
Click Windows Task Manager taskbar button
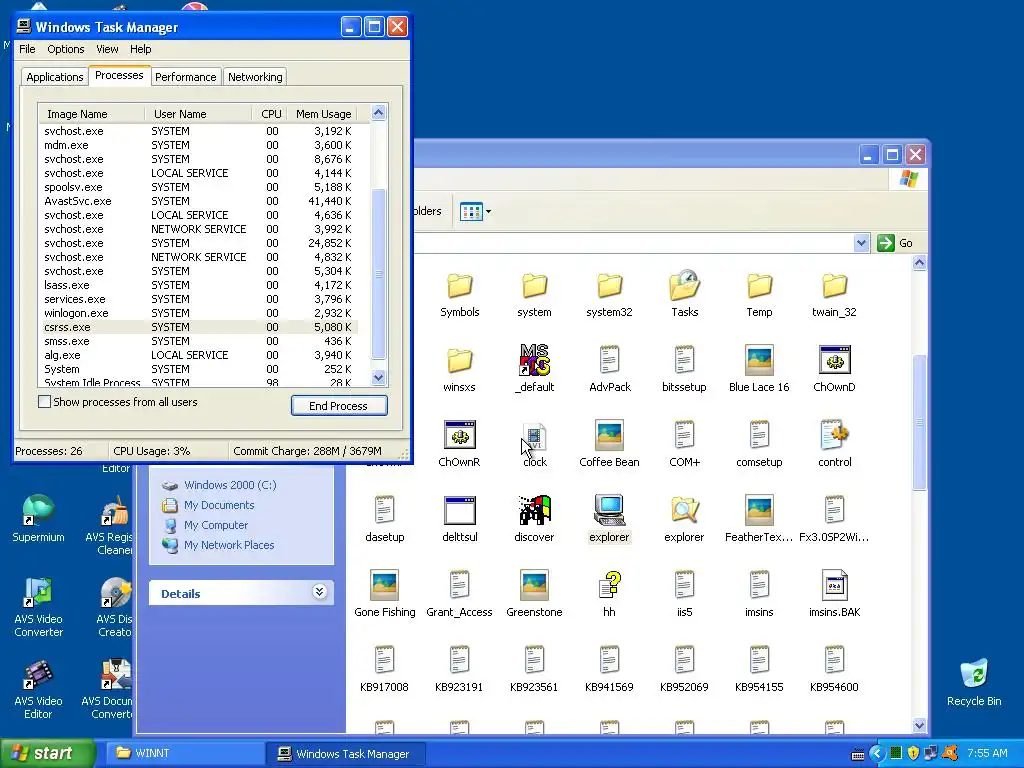[x=347, y=754]
